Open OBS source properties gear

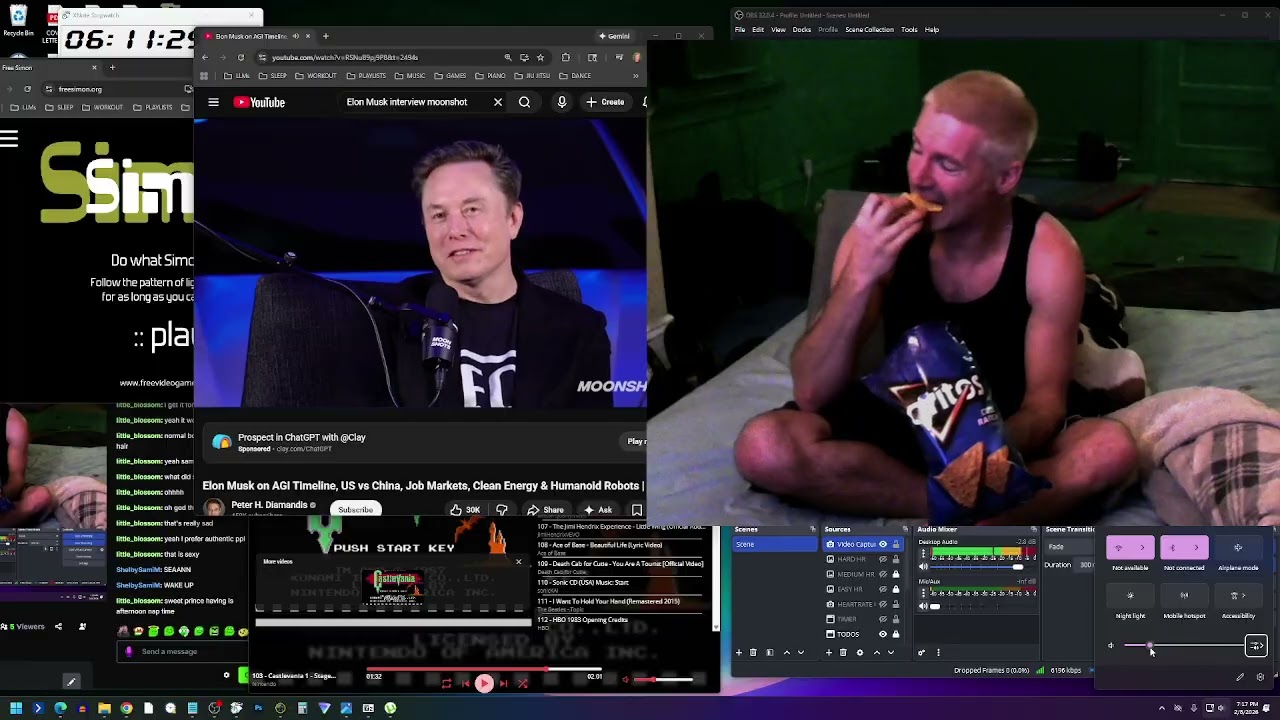point(859,652)
